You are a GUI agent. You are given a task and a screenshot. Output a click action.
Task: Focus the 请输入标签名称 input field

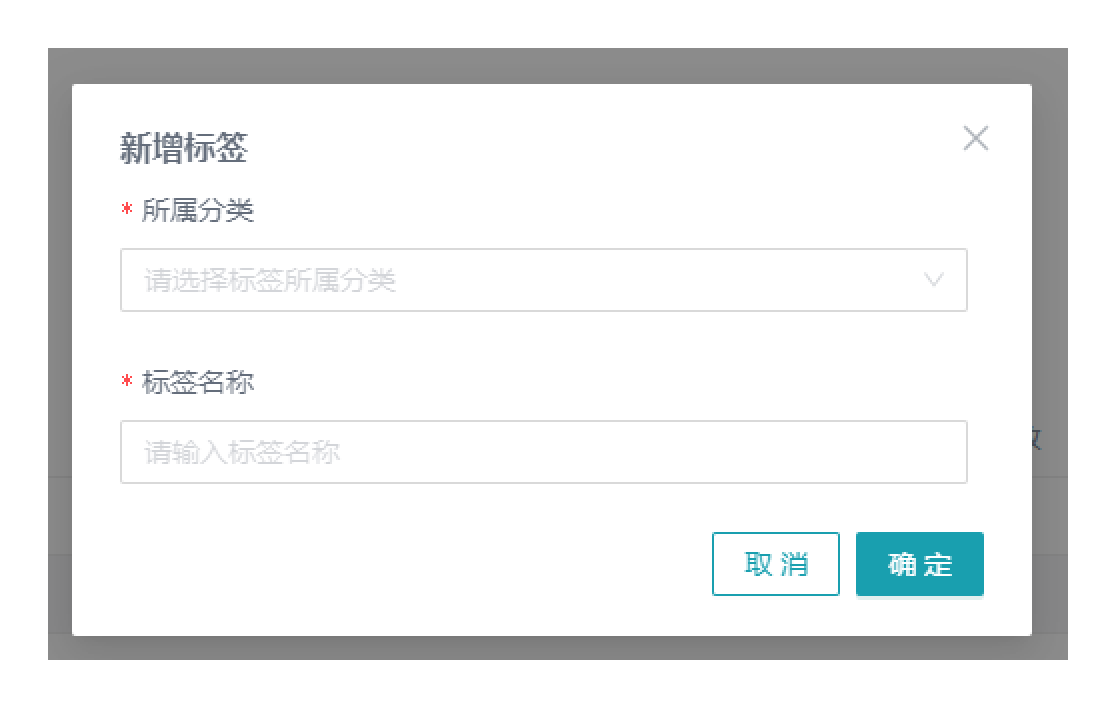(543, 452)
